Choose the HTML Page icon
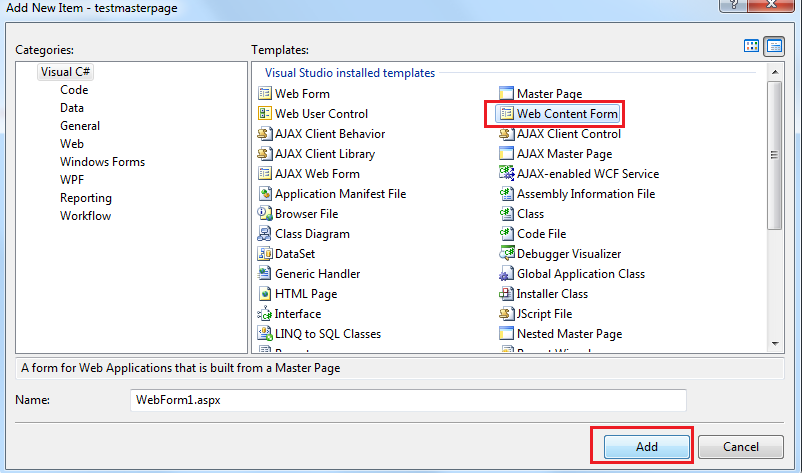Image resolution: width=805 pixels, height=473 pixels. click(265, 294)
